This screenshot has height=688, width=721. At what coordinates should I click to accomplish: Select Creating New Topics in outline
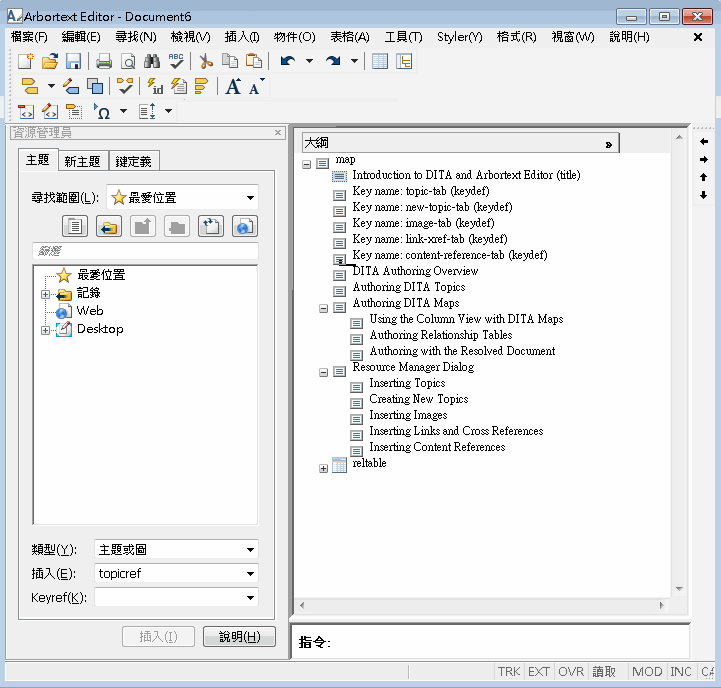(x=419, y=399)
